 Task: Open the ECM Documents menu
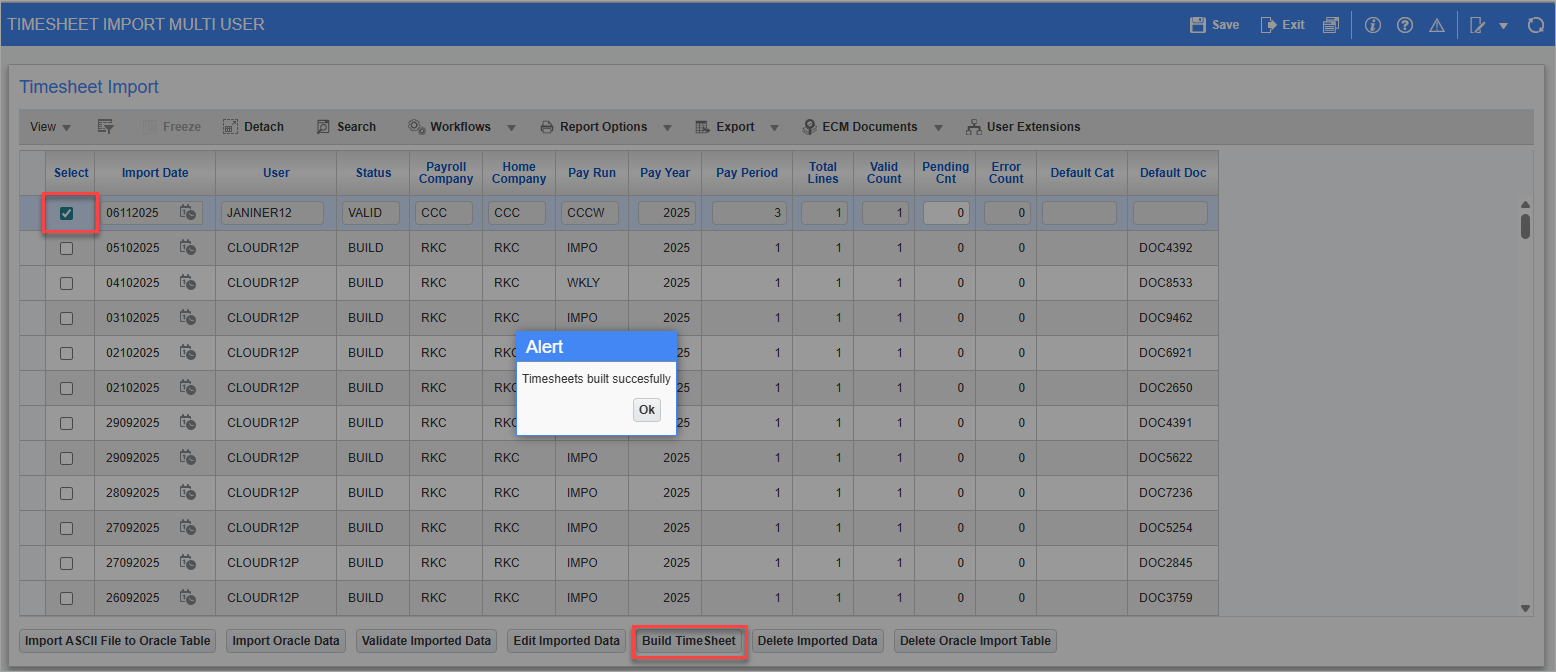click(869, 127)
